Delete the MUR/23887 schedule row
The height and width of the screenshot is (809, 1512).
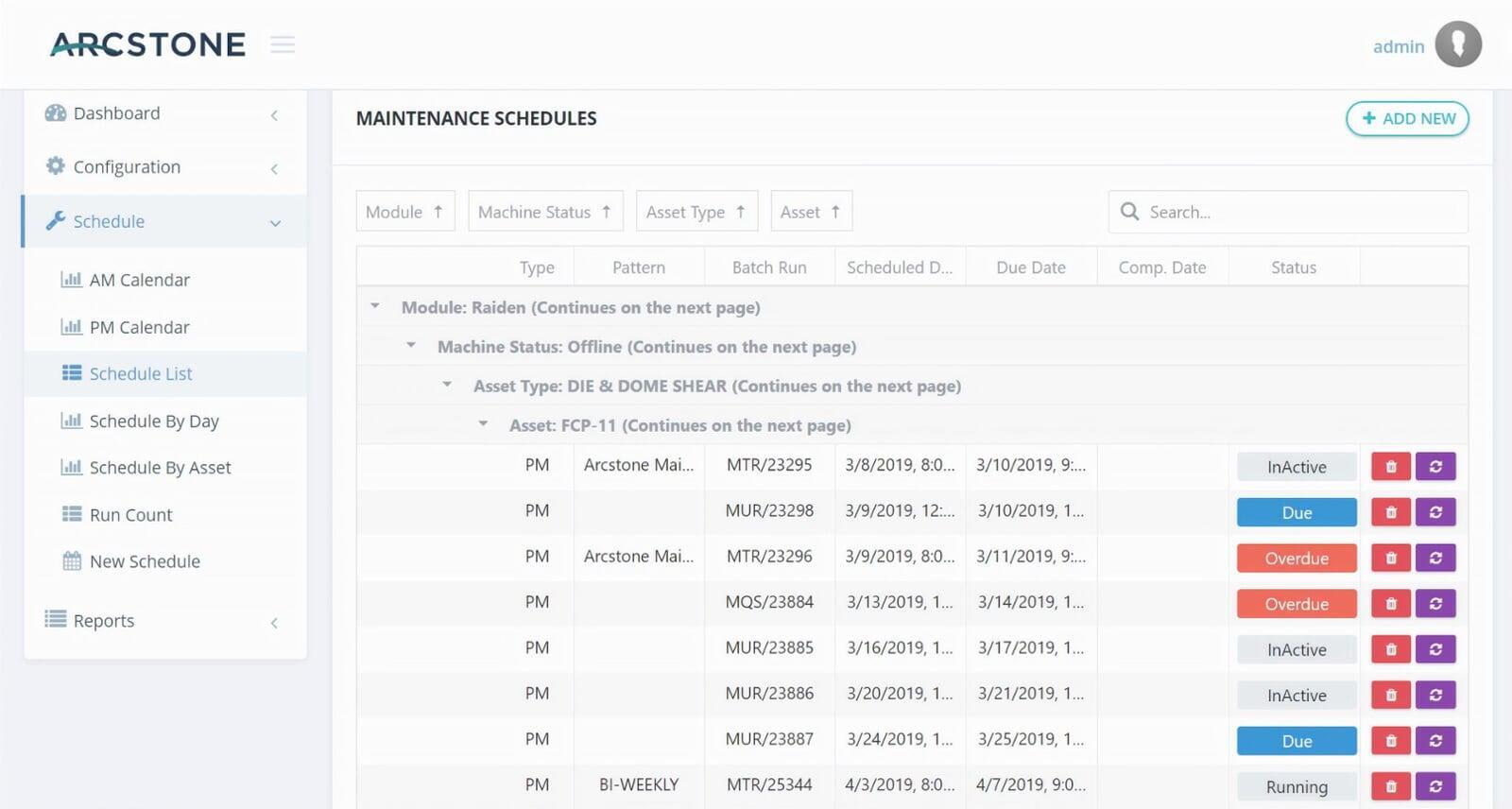click(x=1390, y=741)
